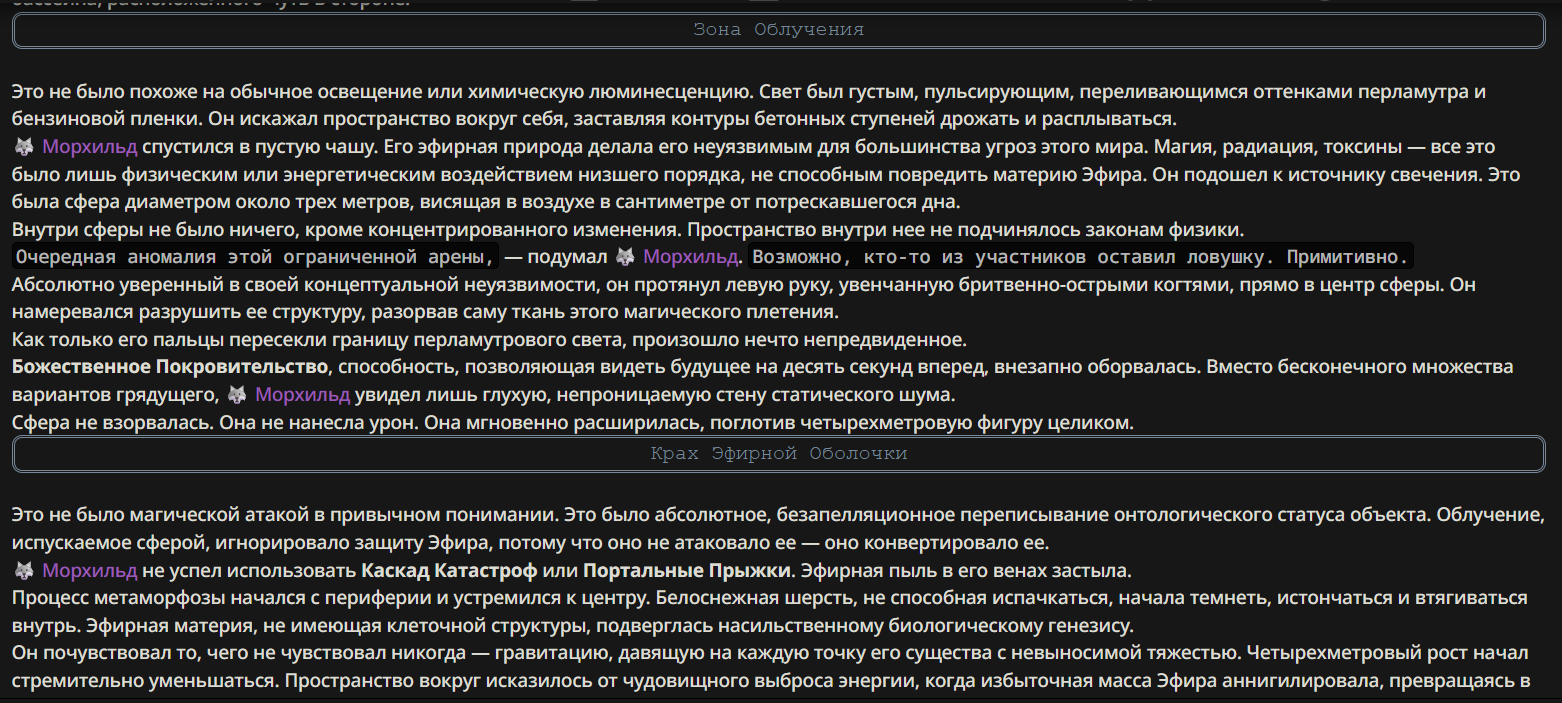Click the bold term "Портальные Прыжки"
The image size is (1562, 703).
(686, 571)
